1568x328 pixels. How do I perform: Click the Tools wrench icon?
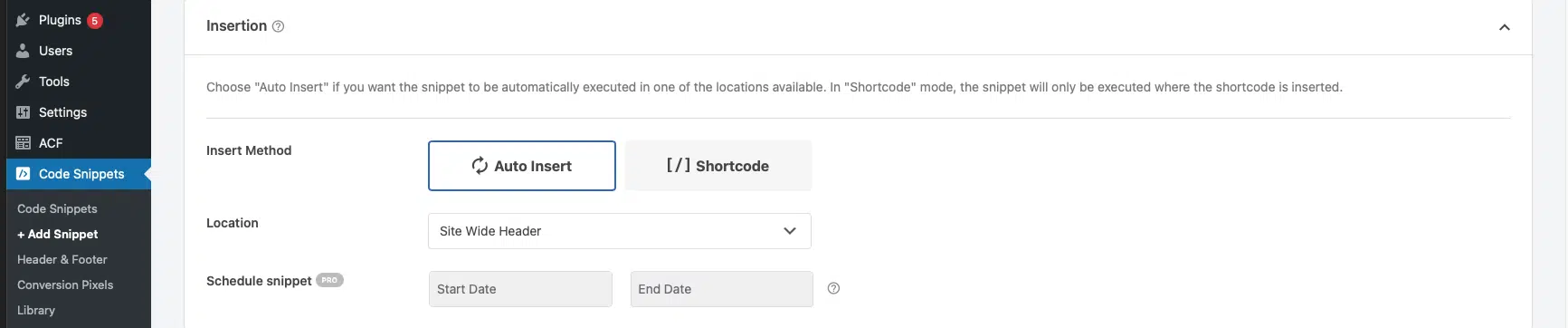[x=24, y=82]
